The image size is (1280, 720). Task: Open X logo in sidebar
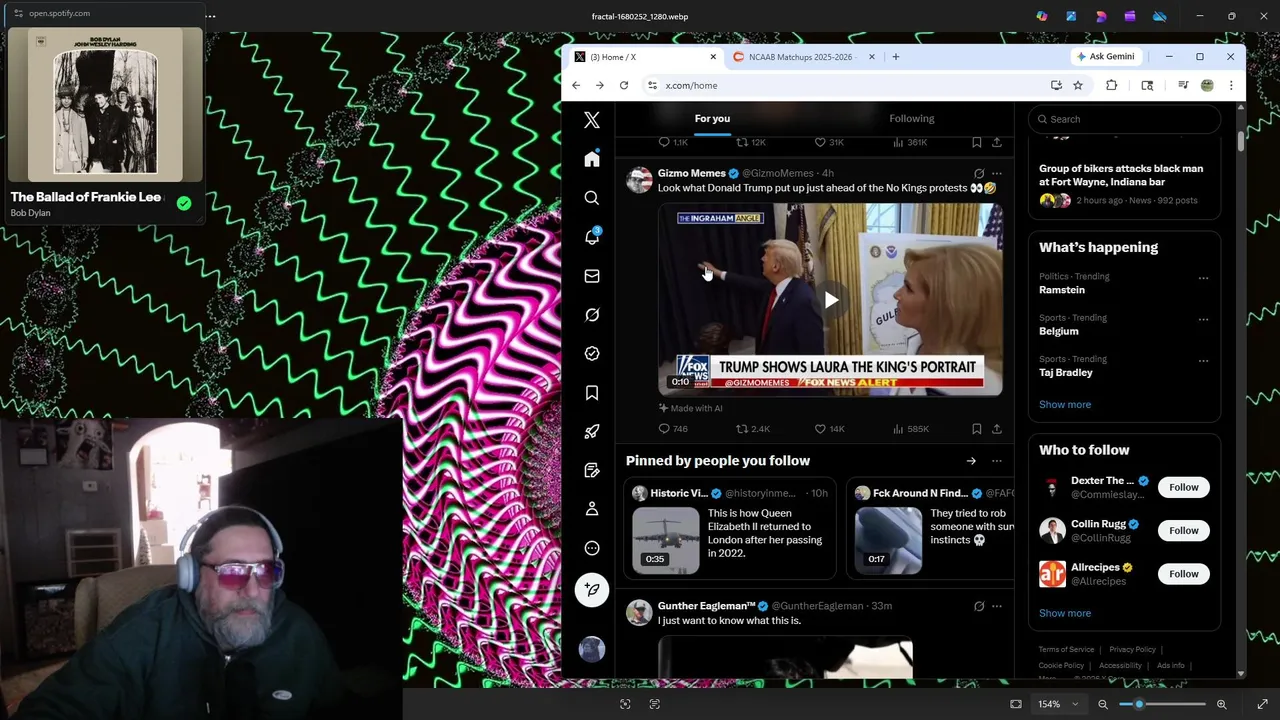pos(592,120)
